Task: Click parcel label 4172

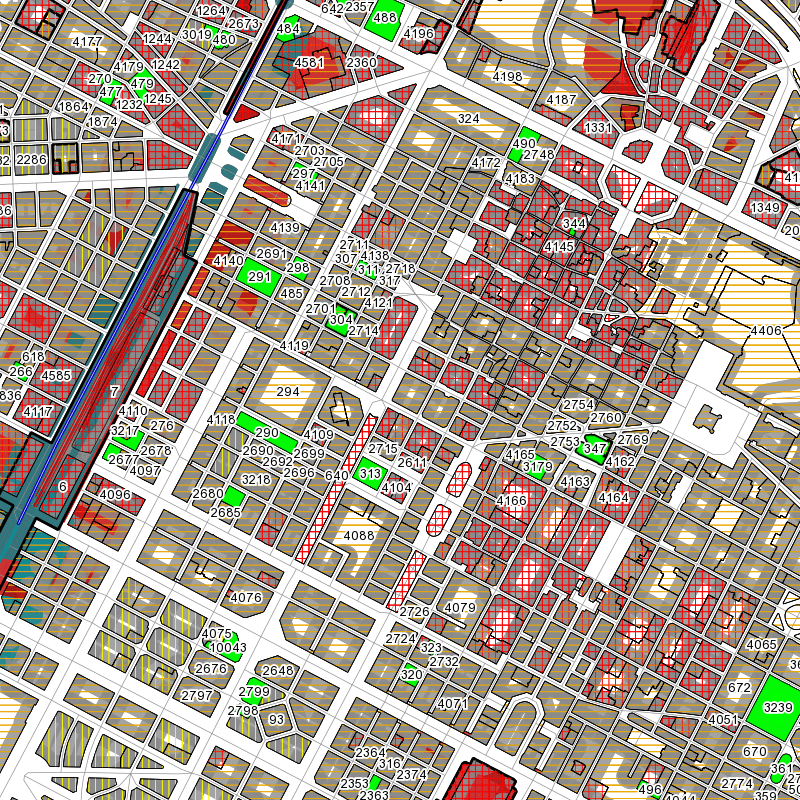Action: [486, 163]
